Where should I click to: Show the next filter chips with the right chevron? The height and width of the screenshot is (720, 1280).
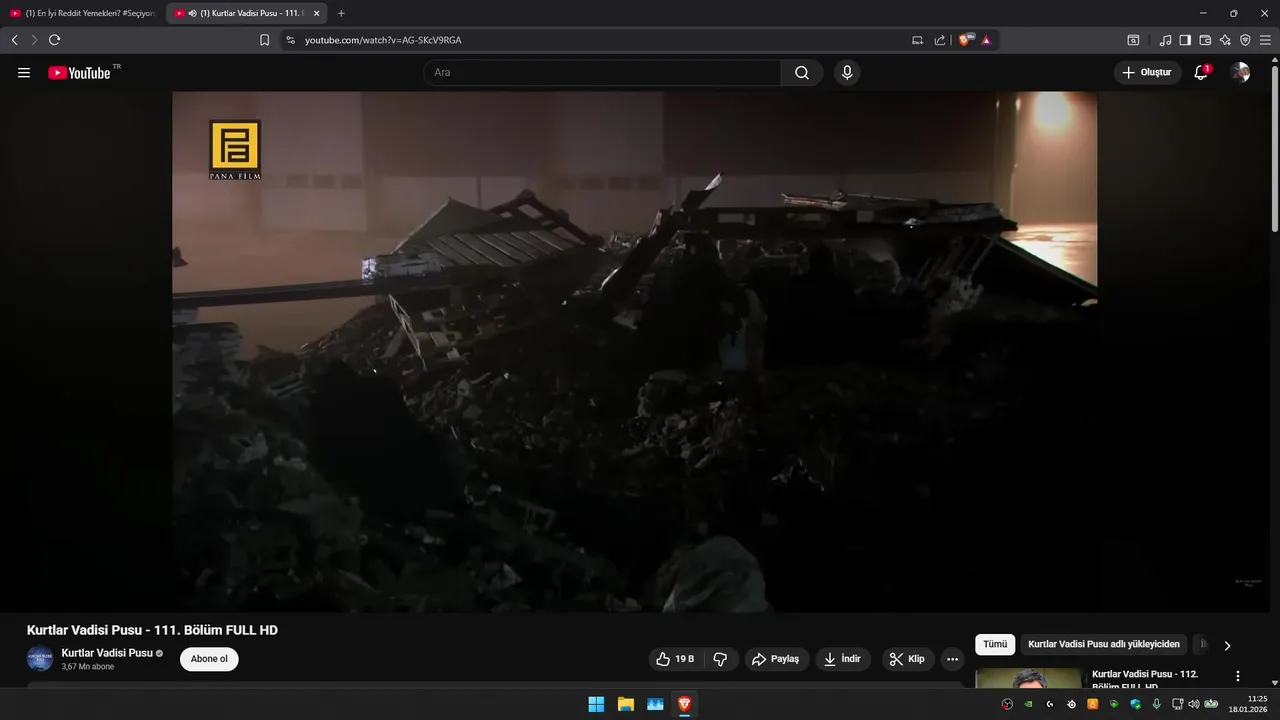[x=1227, y=645]
